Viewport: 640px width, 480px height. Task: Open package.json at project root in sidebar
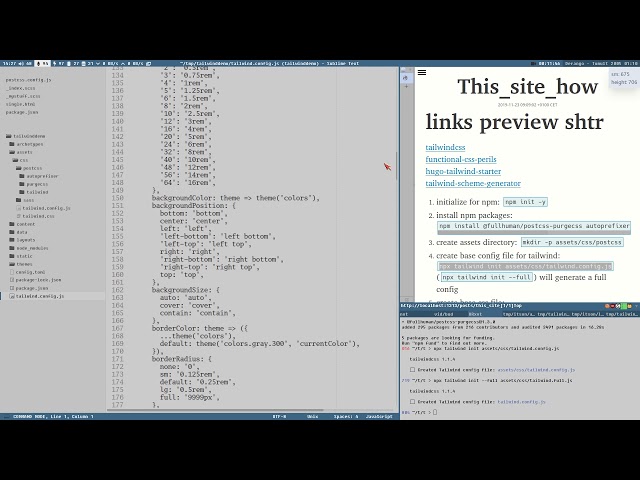point(29,288)
